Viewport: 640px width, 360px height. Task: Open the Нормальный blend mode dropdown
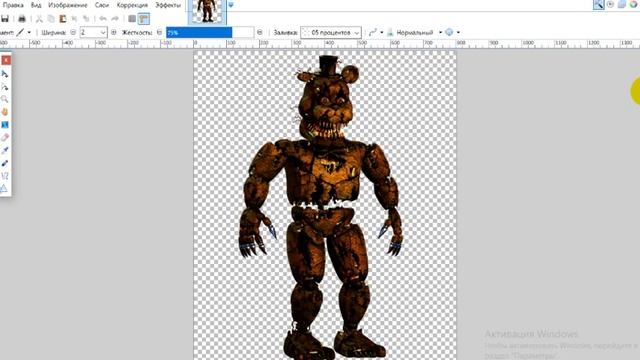coord(440,32)
